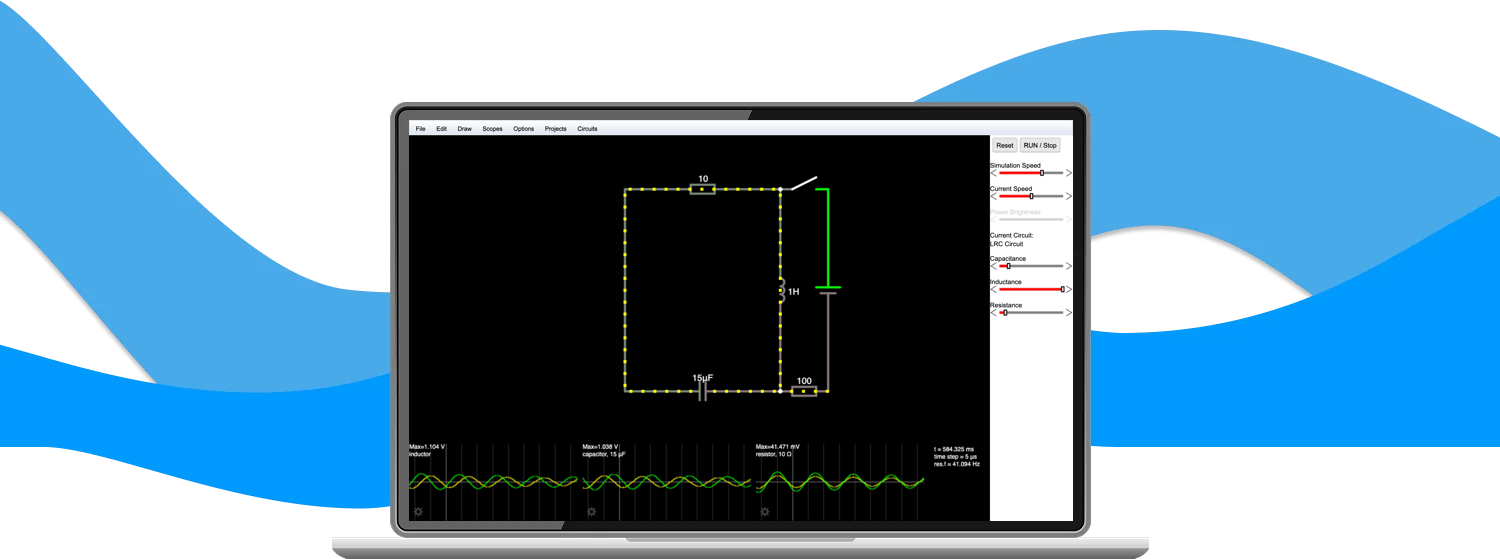
Task: Open the Edit menu
Action: click(x=442, y=128)
